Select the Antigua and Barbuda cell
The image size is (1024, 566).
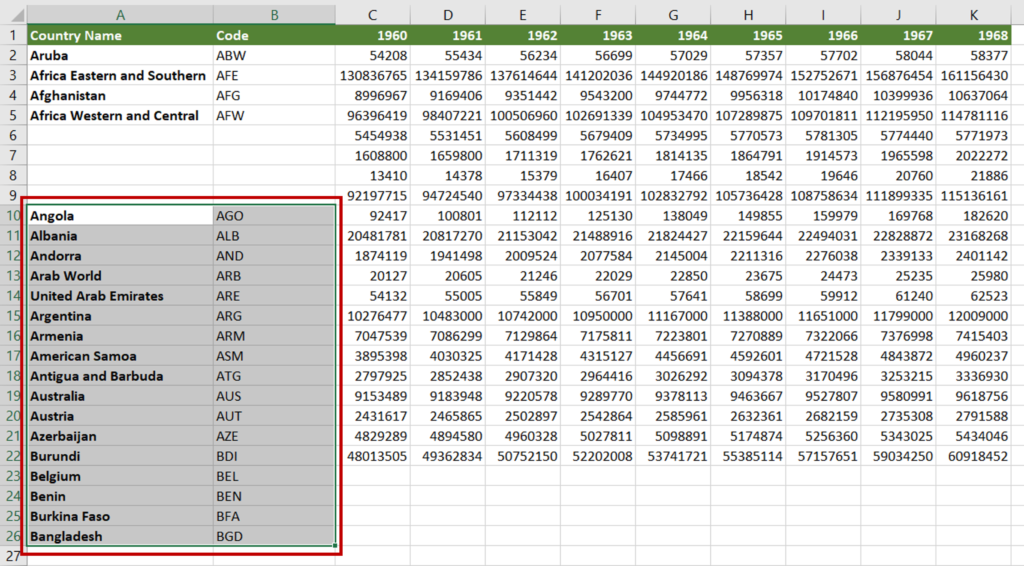coord(120,376)
